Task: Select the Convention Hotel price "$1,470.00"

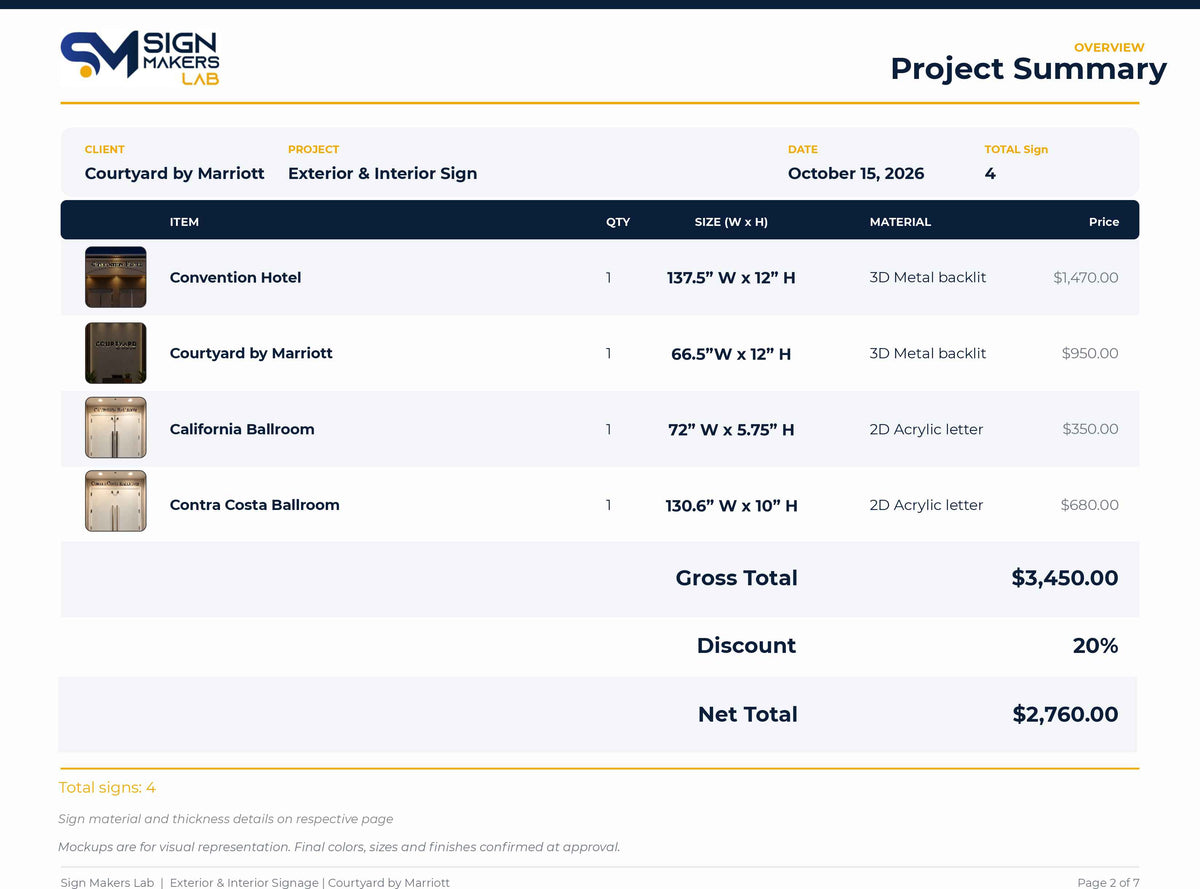Action: (1086, 277)
